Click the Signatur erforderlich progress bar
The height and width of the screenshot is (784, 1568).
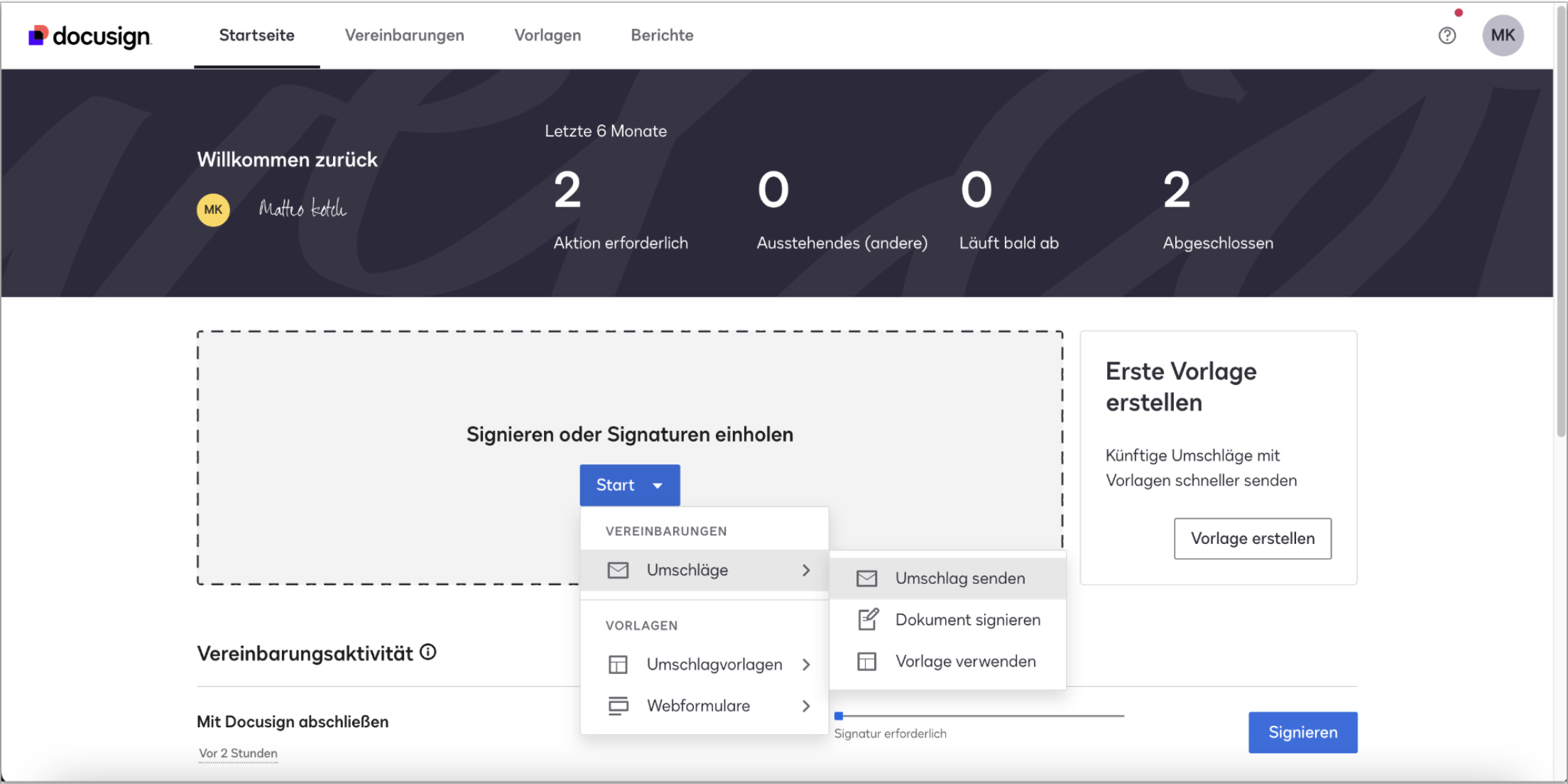(x=979, y=716)
